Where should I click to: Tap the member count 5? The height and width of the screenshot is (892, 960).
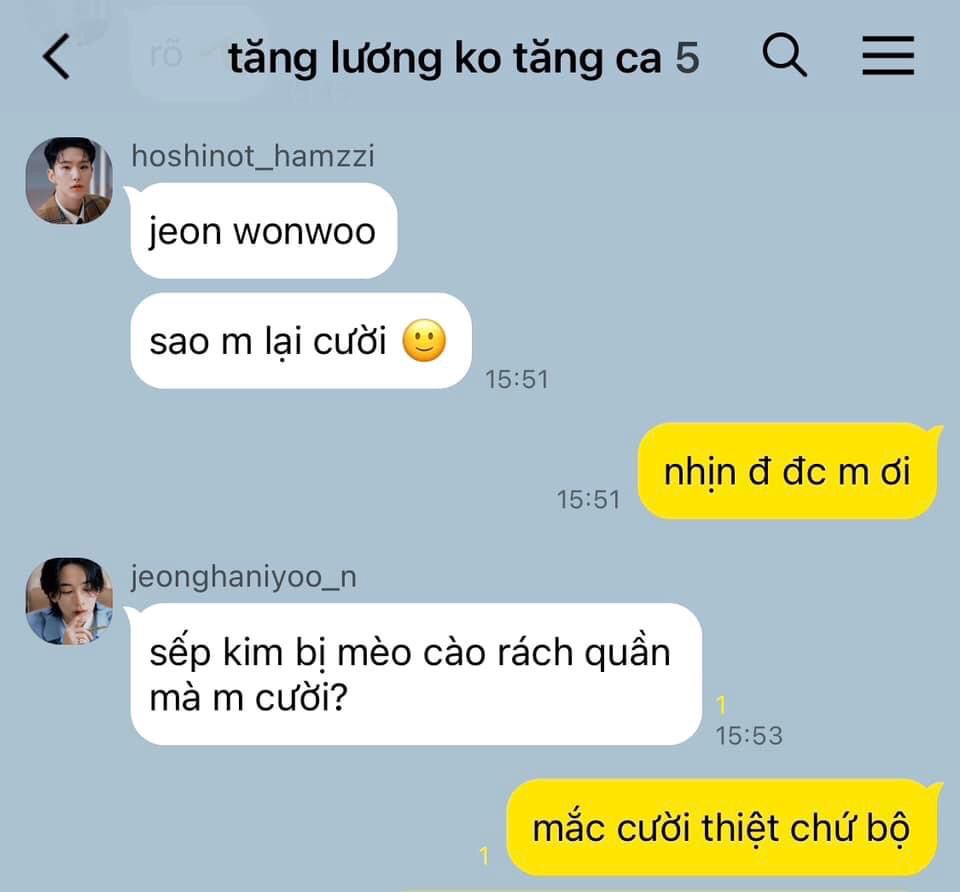point(687,59)
